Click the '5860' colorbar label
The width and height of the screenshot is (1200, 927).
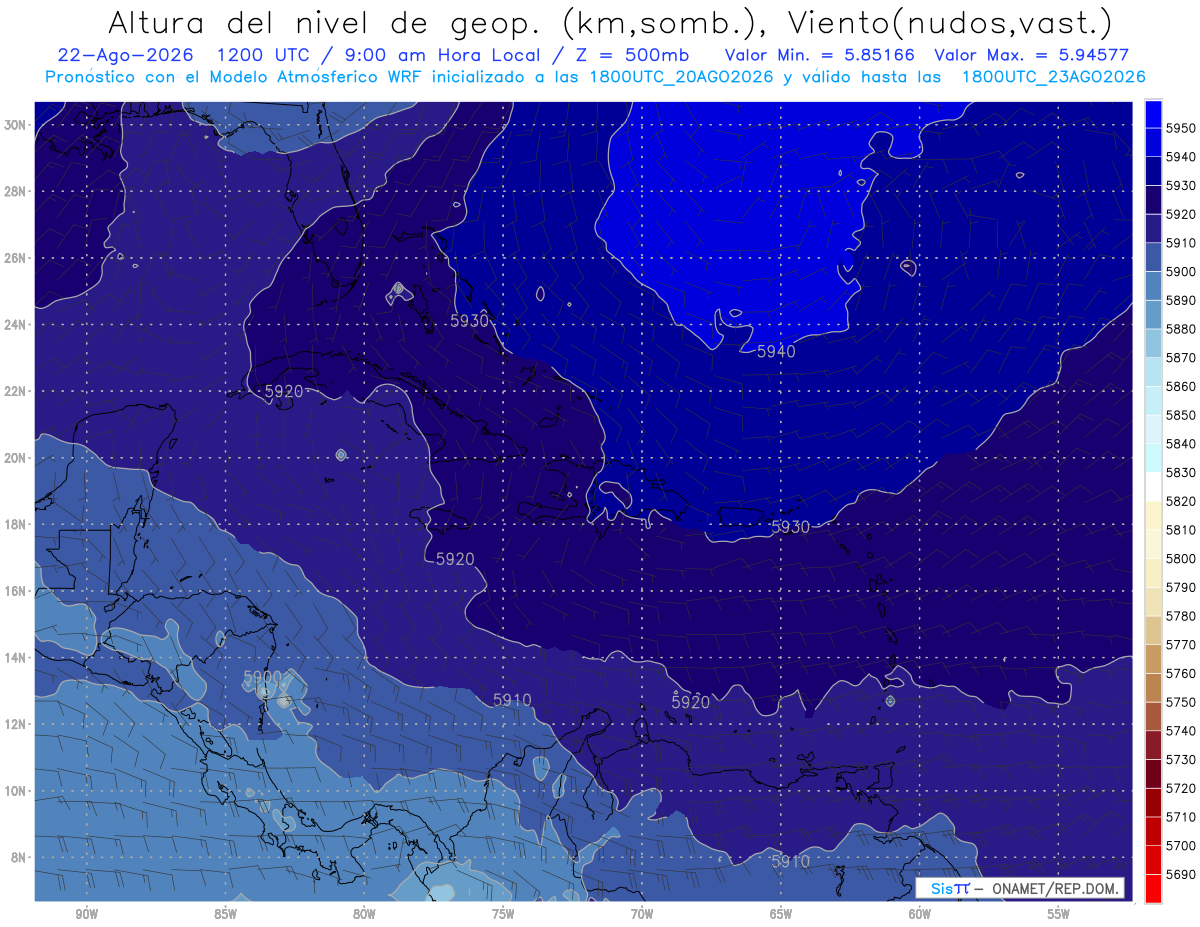click(1180, 386)
